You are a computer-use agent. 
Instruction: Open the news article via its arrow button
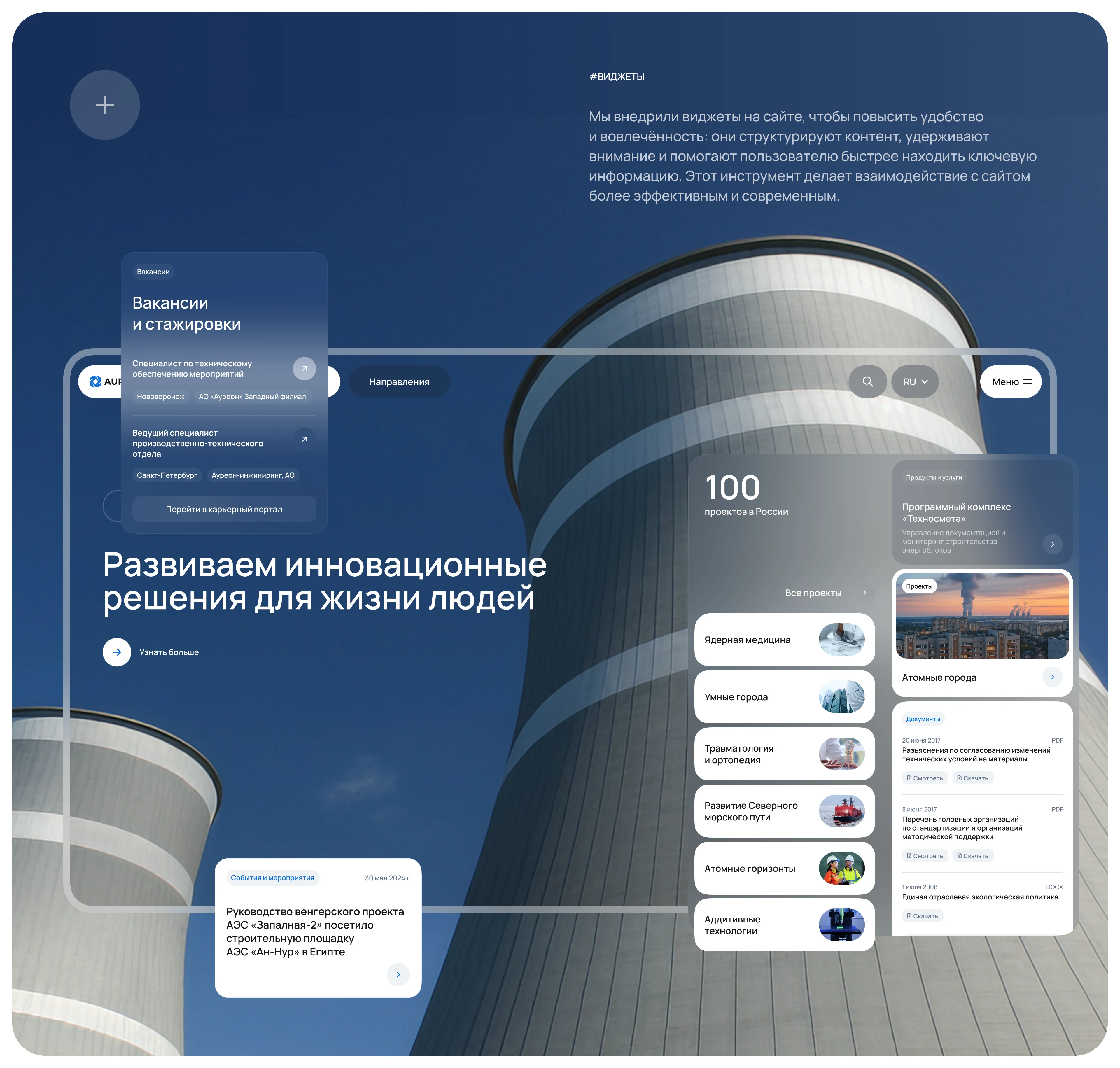(398, 975)
